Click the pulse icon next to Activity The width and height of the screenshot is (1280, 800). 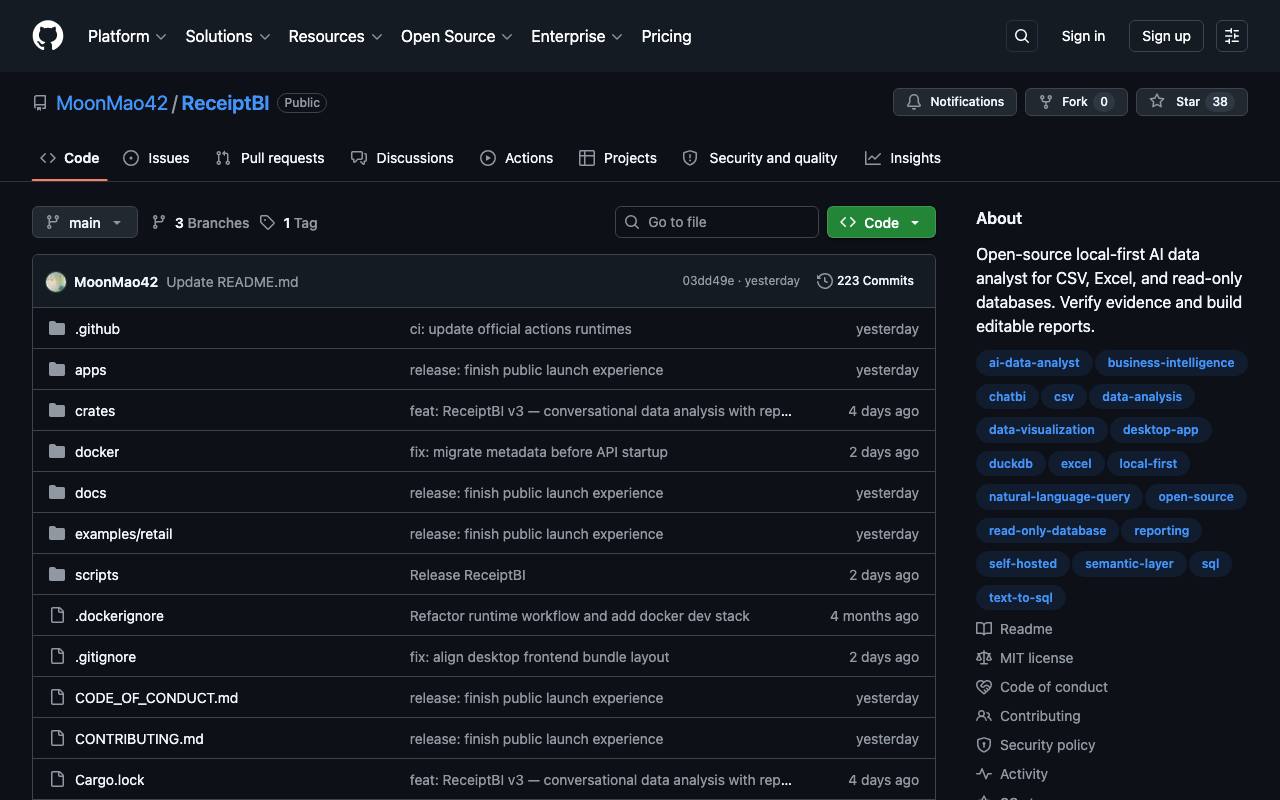pos(984,774)
